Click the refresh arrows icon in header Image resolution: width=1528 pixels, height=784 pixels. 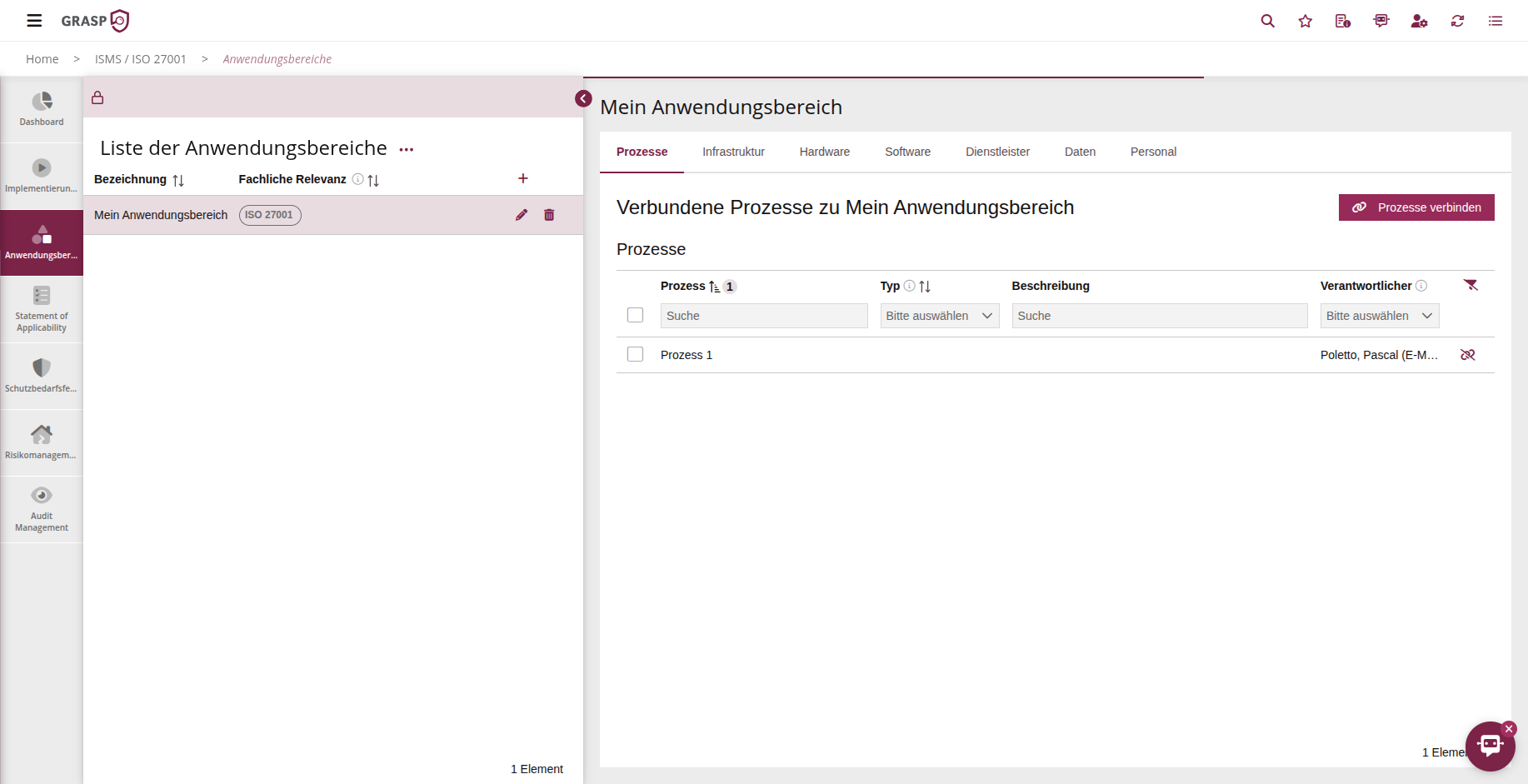click(x=1457, y=21)
